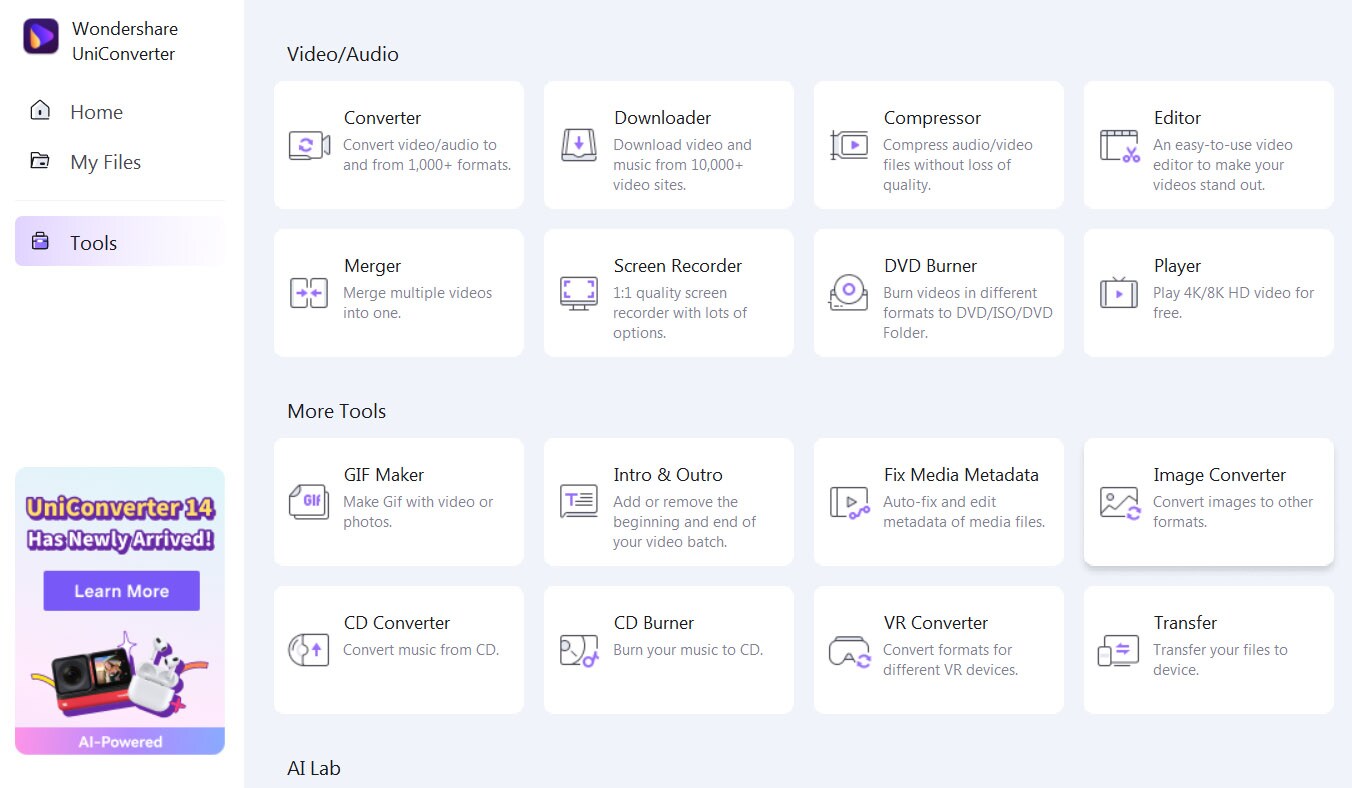Click "Convert formats for different VR devices."

950,660
